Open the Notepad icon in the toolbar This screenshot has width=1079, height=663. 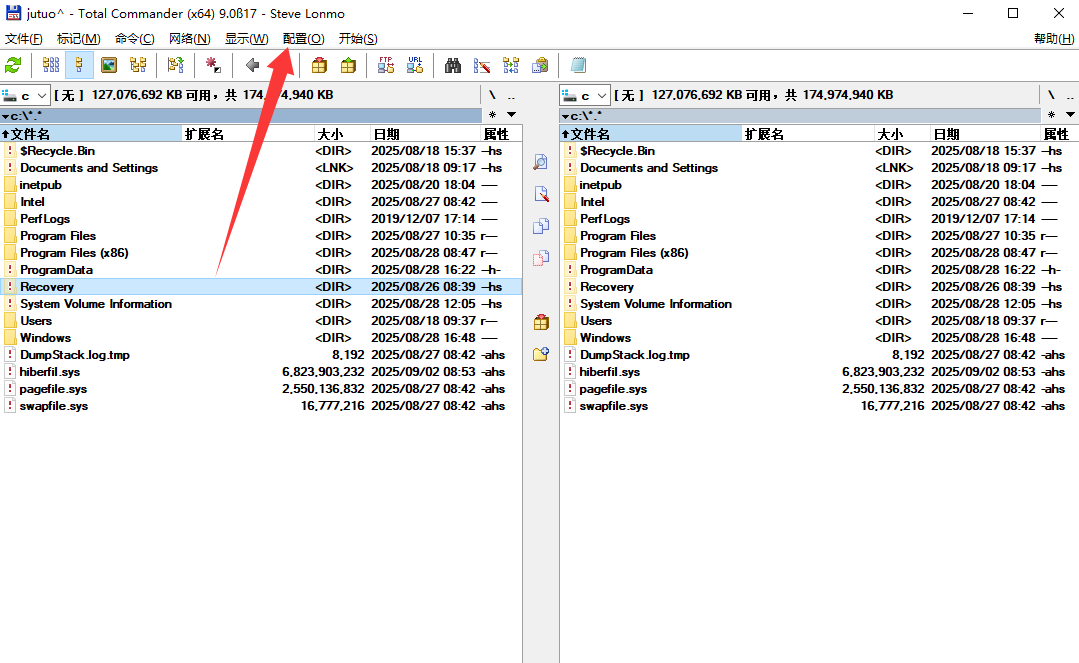tap(578, 65)
